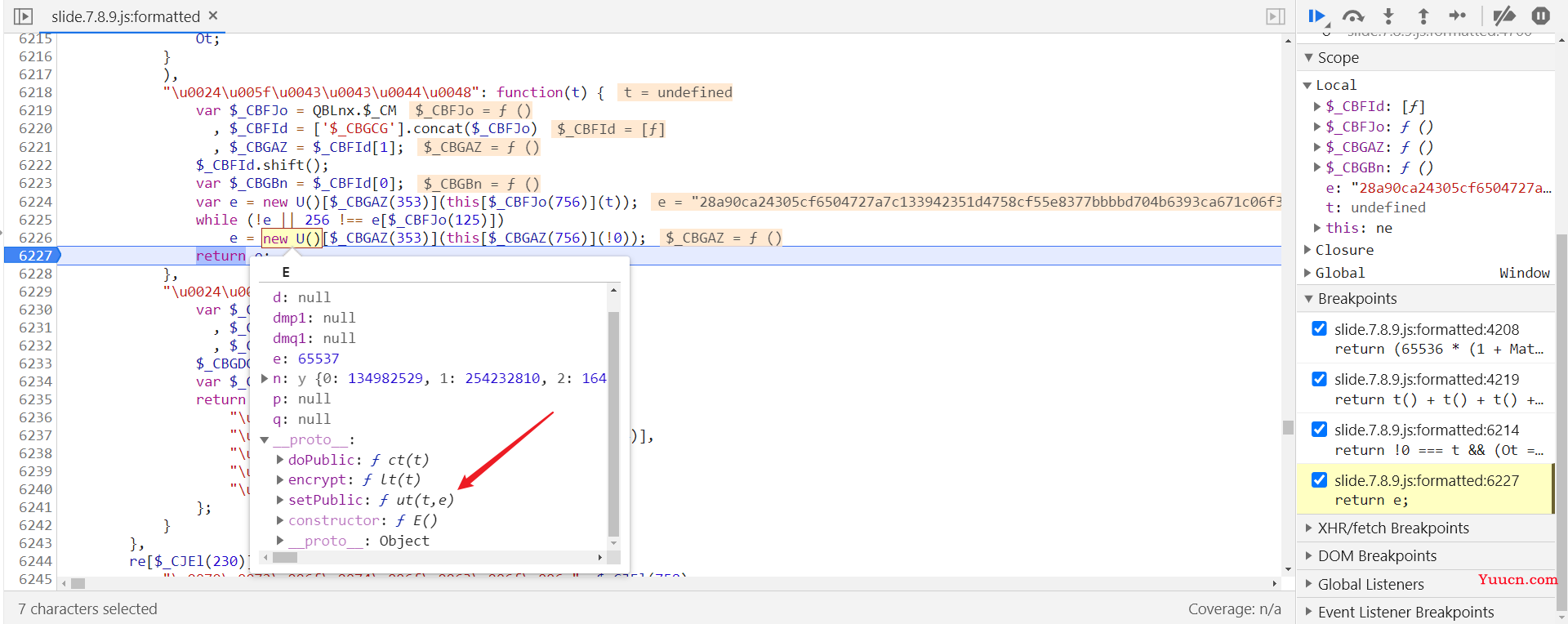Resume script execution
Screen dimensions: 1568x624
click(1316, 16)
